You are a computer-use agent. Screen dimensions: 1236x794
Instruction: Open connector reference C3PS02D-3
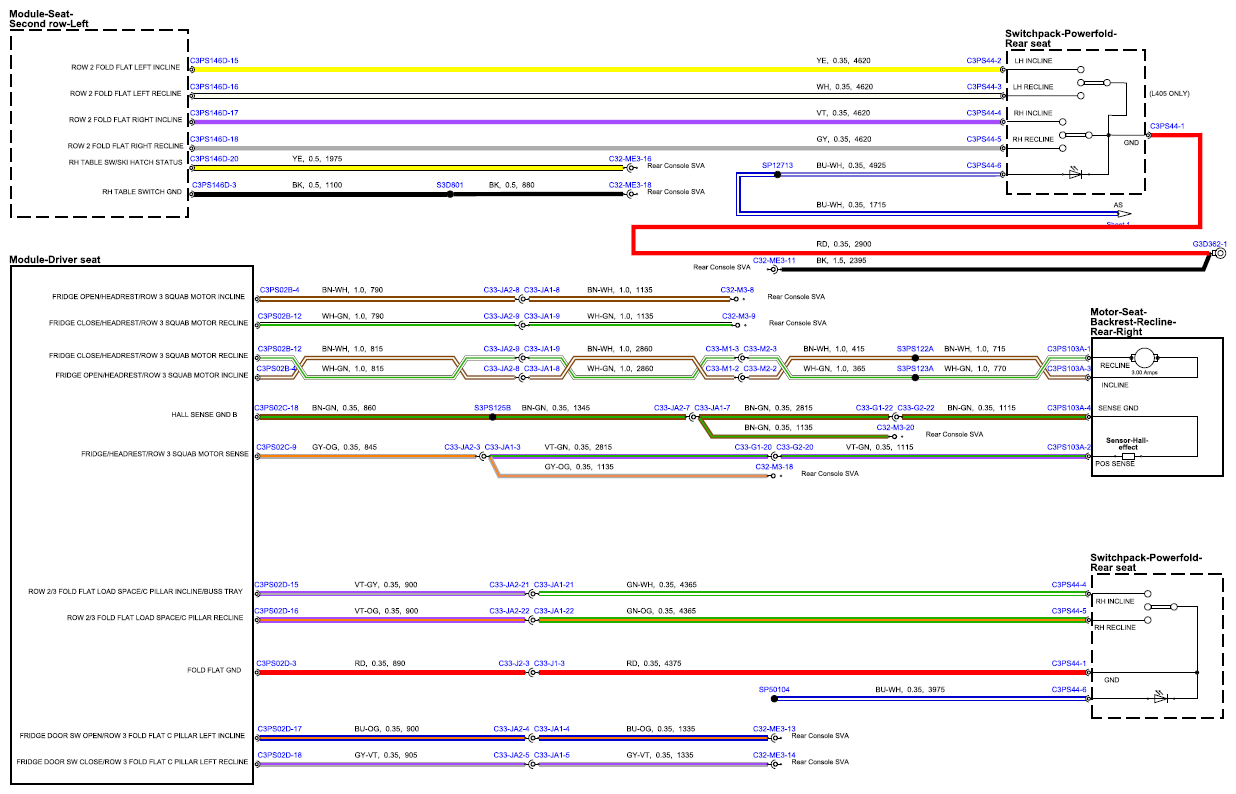pos(277,662)
